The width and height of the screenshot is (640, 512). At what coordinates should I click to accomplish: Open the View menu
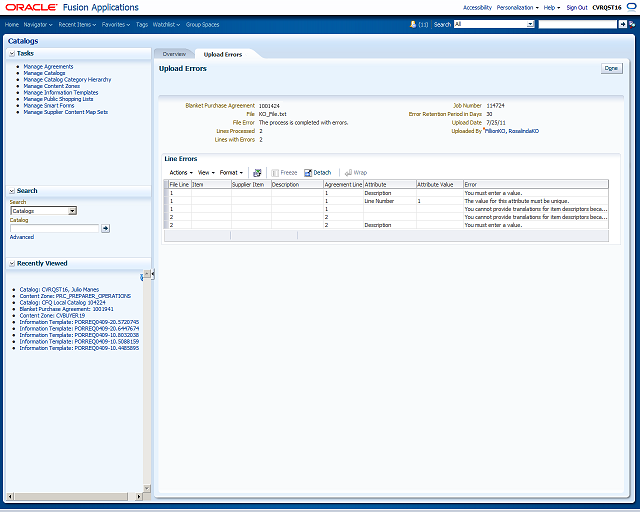(x=206, y=173)
